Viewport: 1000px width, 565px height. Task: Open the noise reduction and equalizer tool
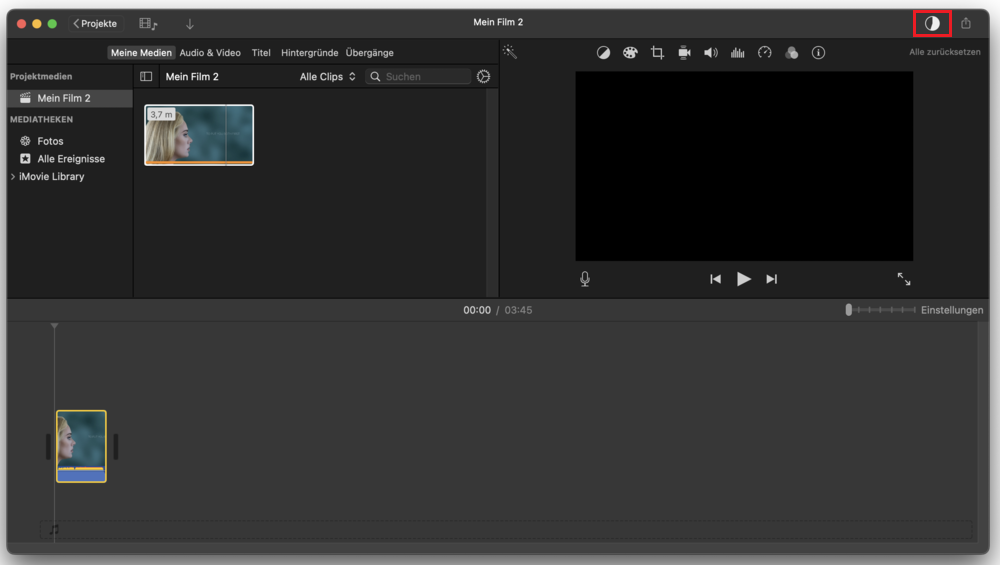(738, 53)
